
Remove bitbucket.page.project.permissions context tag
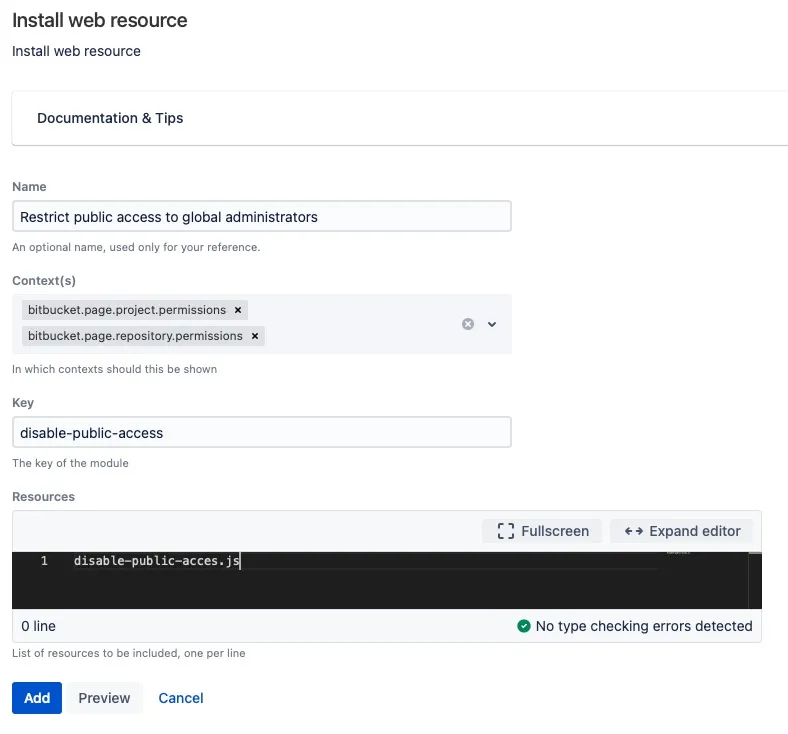238,310
